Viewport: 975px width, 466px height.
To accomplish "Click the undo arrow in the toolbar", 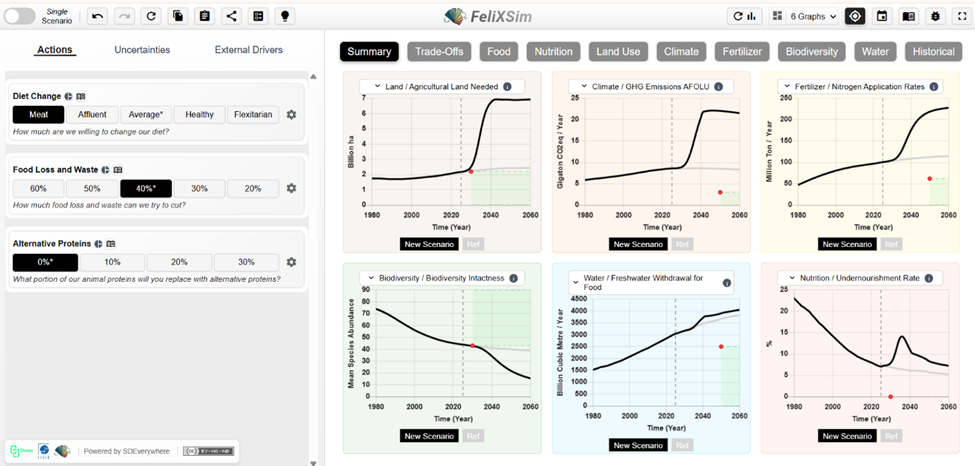I will click(97, 16).
